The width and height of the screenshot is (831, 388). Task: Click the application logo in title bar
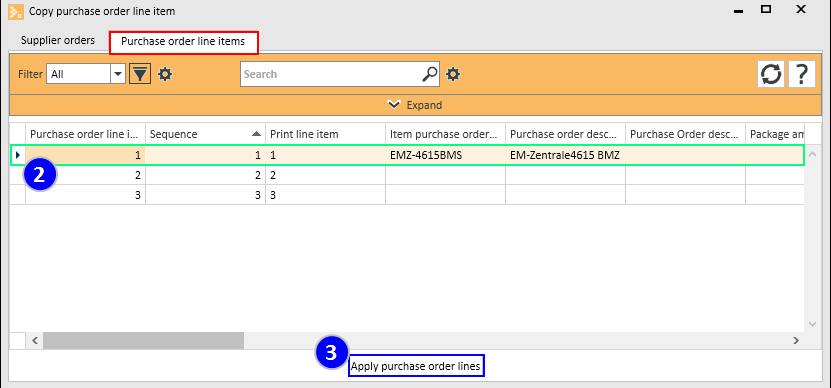click(x=16, y=11)
